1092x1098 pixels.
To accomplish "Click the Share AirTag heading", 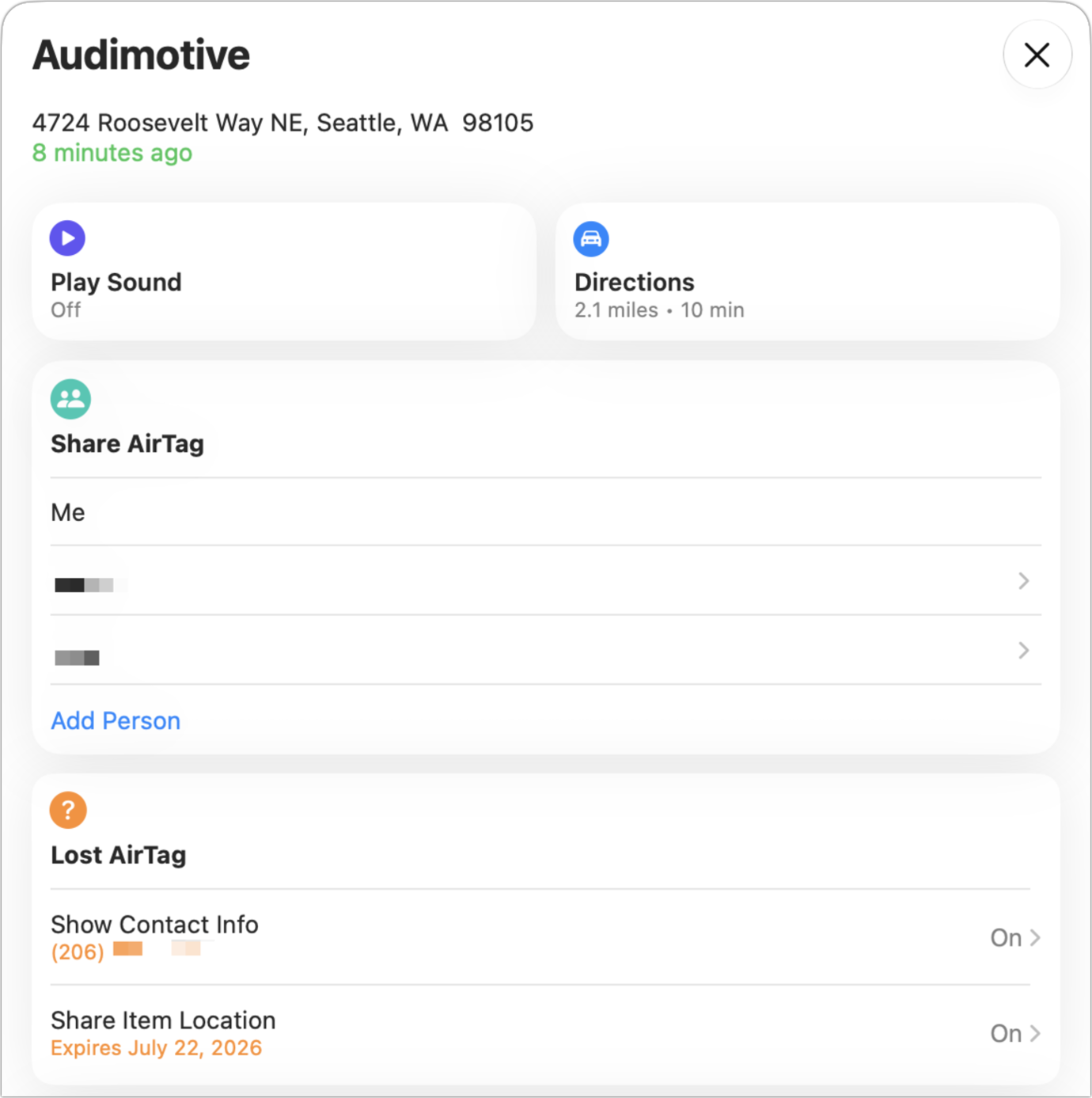I will (127, 443).
